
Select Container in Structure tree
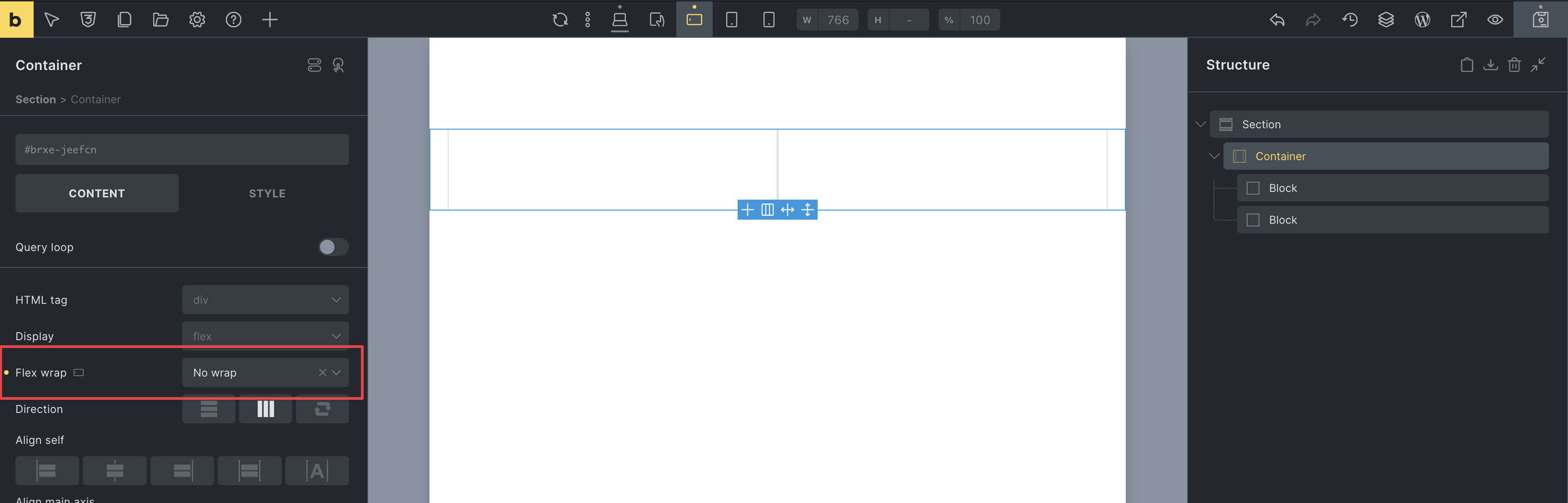coord(1386,156)
